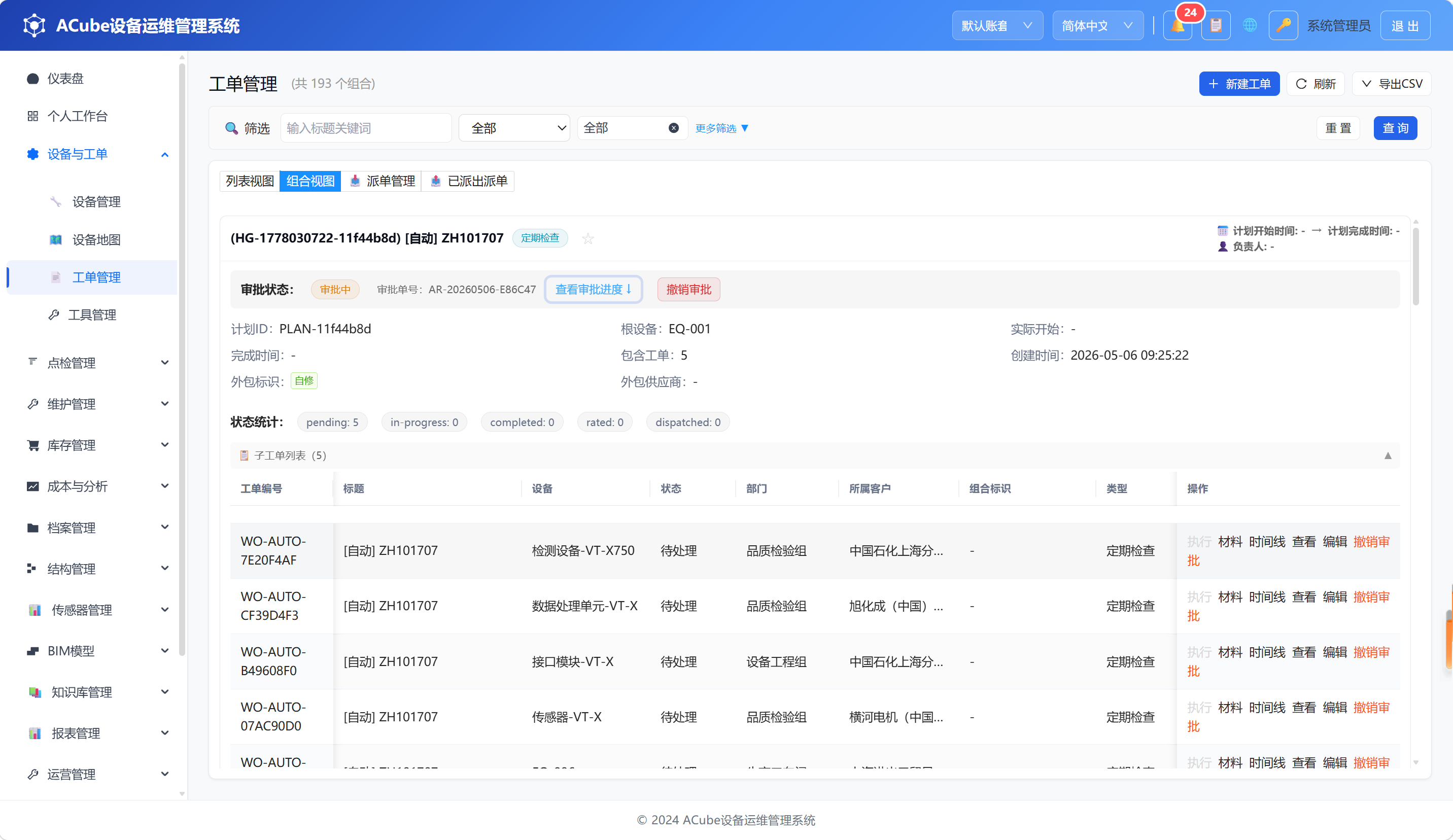Click 导出CSV button

click(1391, 84)
